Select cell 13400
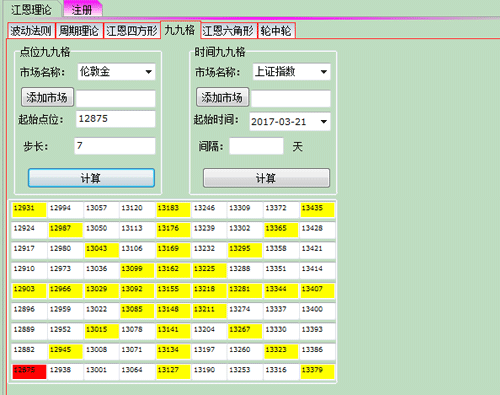Image resolution: width=500 pixels, height=395 pixels. [x=317, y=311]
